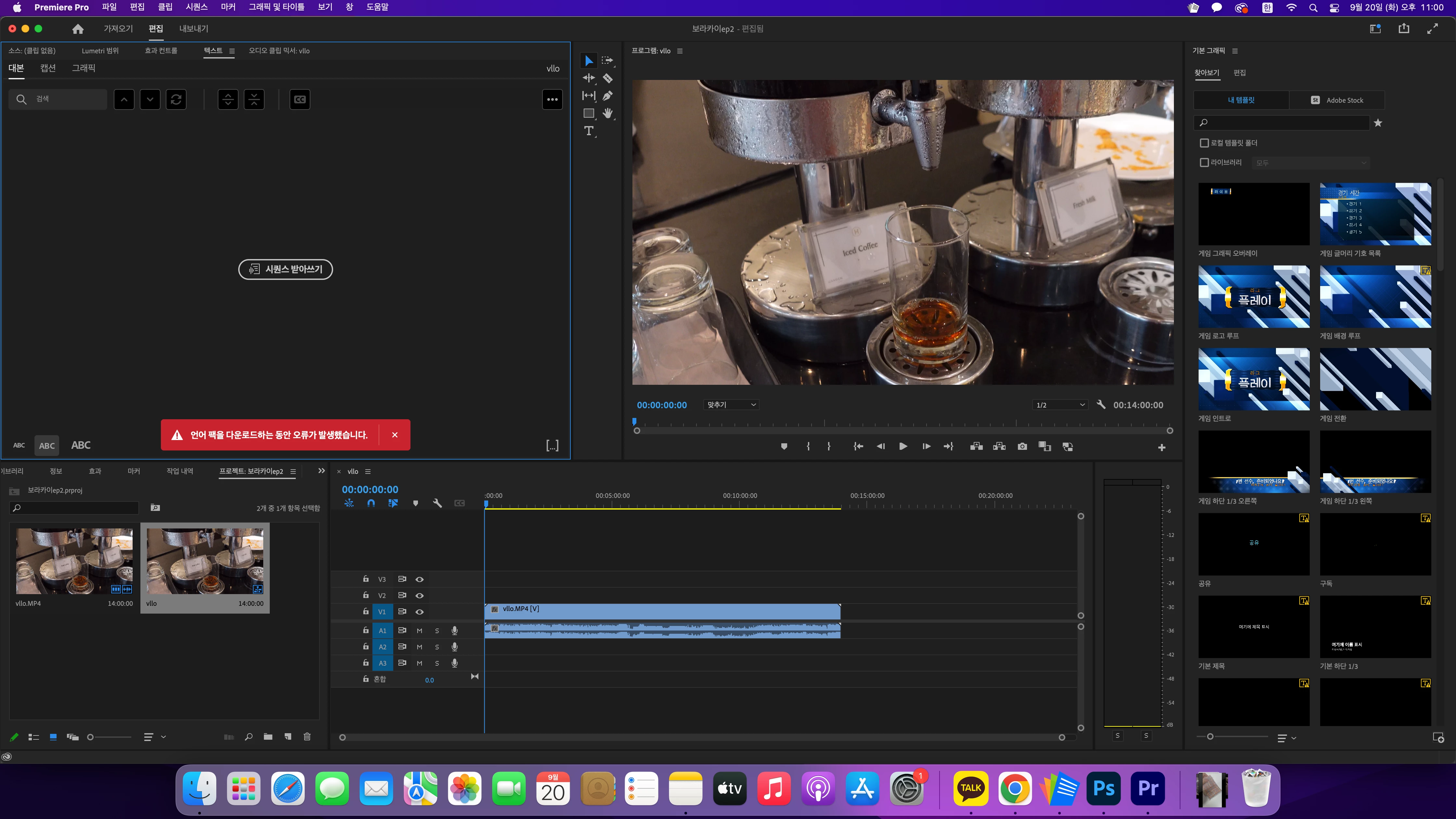
Task: Select the Razor tool in the toolbar
Action: pos(608,78)
